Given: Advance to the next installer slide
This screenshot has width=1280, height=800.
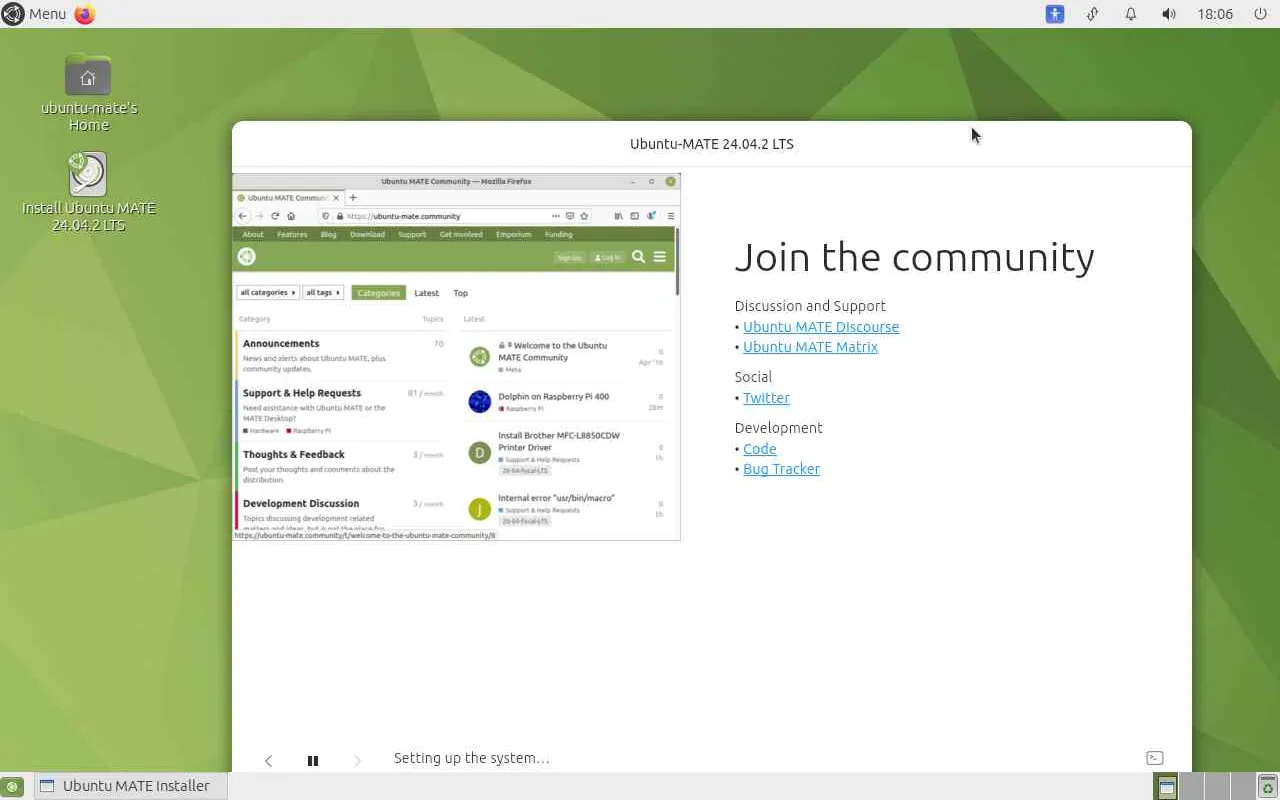Looking at the screenshot, I should pyautogui.click(x=357, y=760).
